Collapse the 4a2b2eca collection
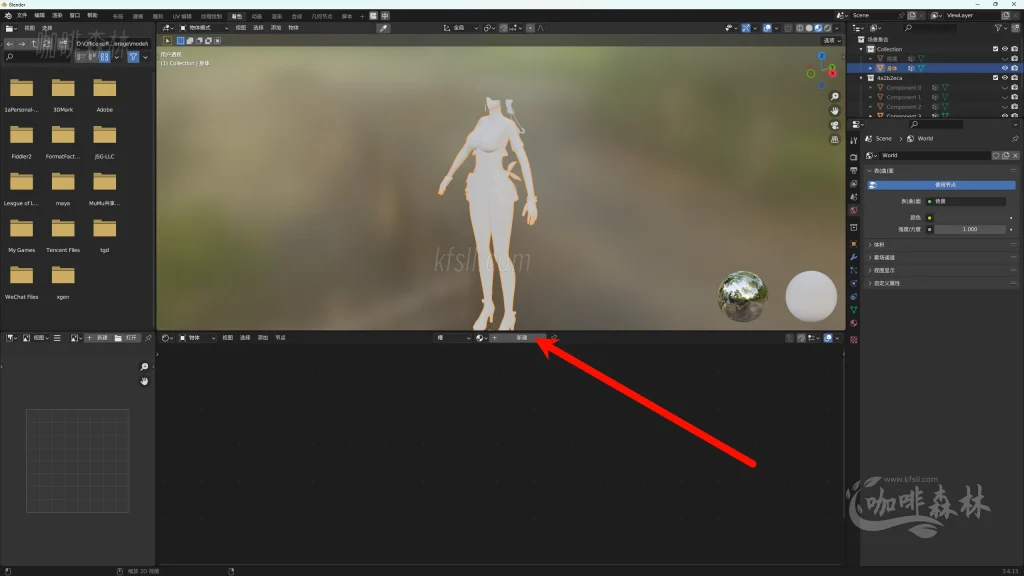The width and height of the screenshot is (1024, 576). [861, 78]
